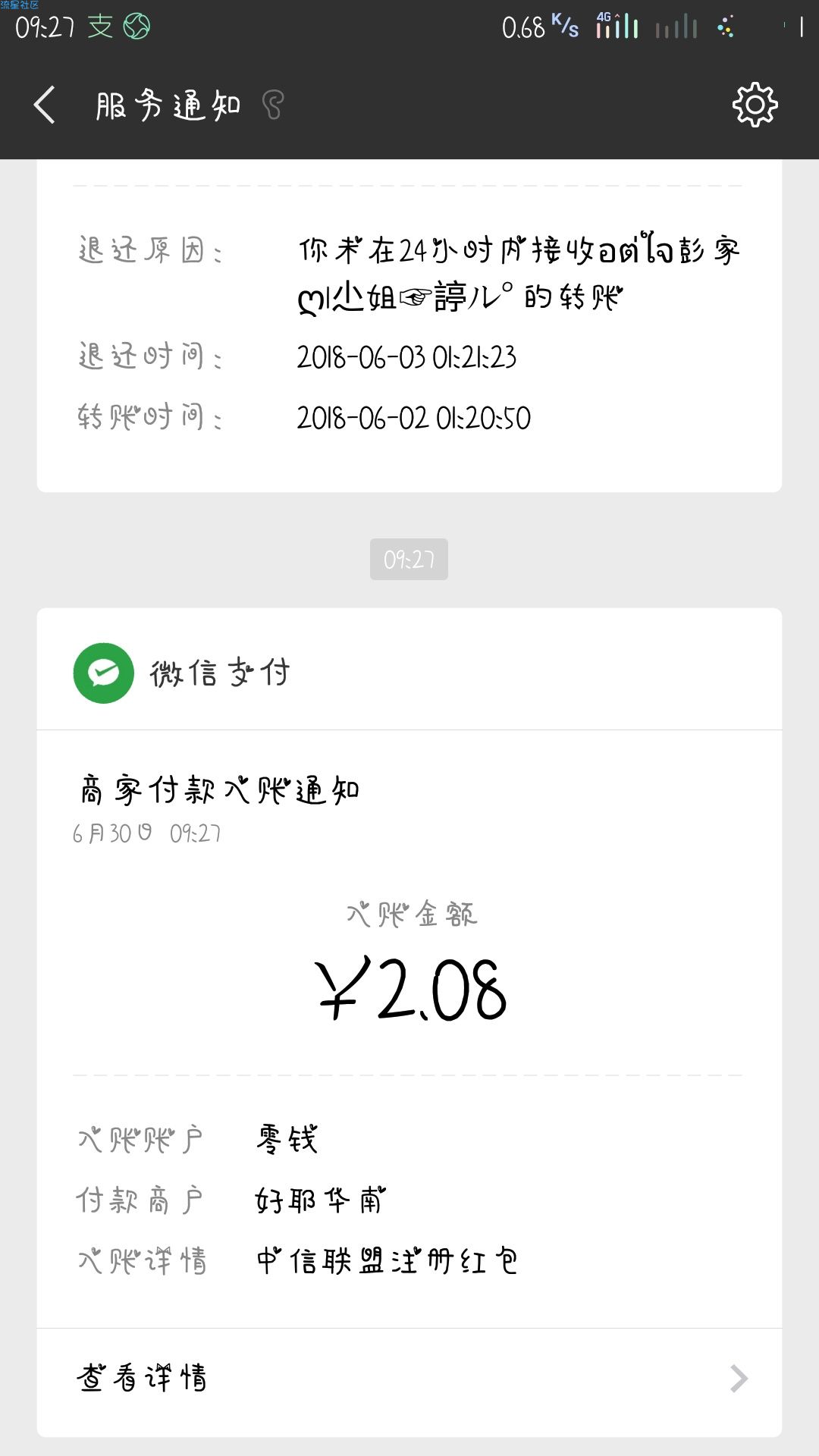Expand details with the right chevron arrow

click(739, 1378)
